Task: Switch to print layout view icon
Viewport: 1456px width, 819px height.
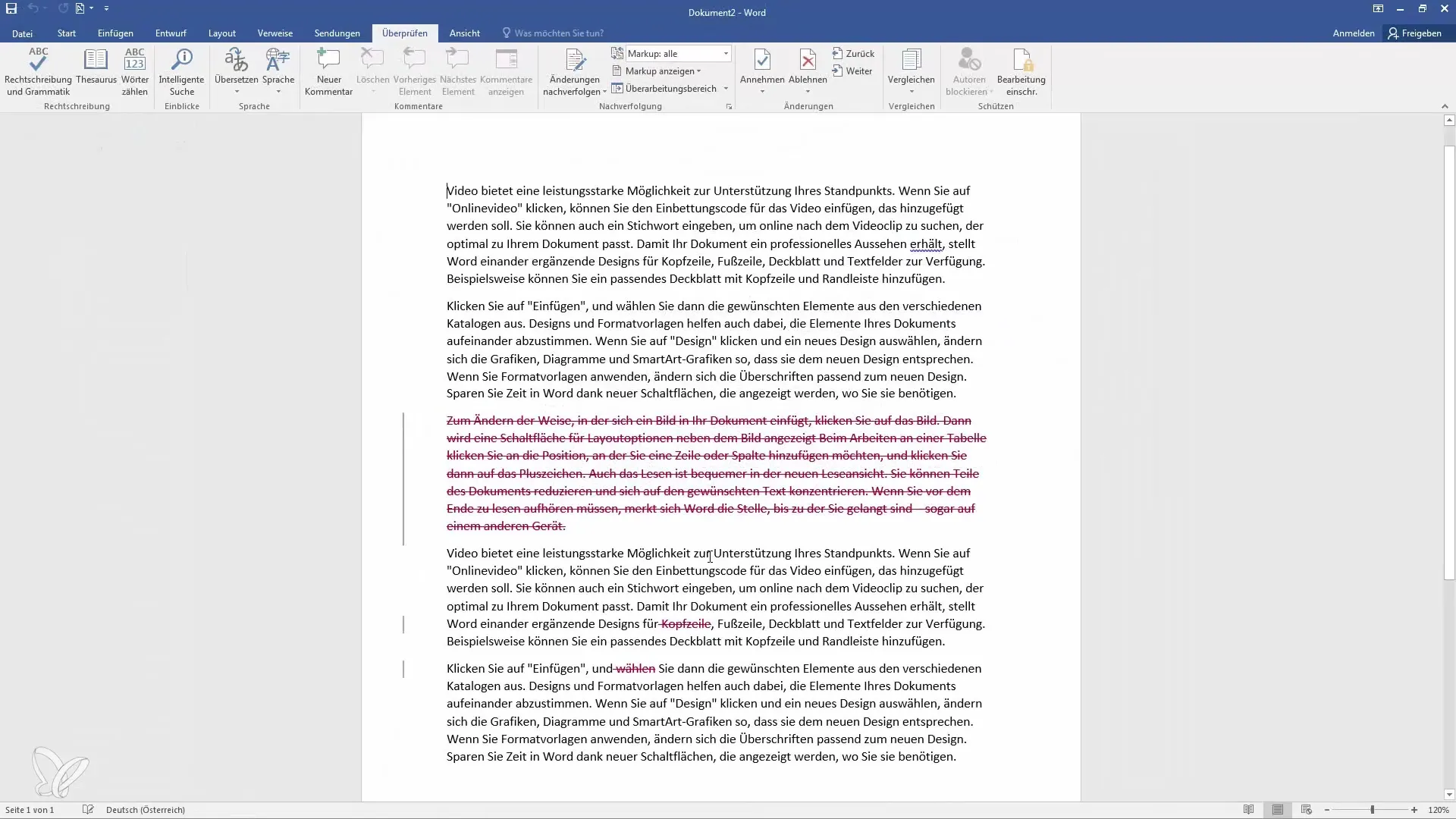Action: tap(1278, 810)
